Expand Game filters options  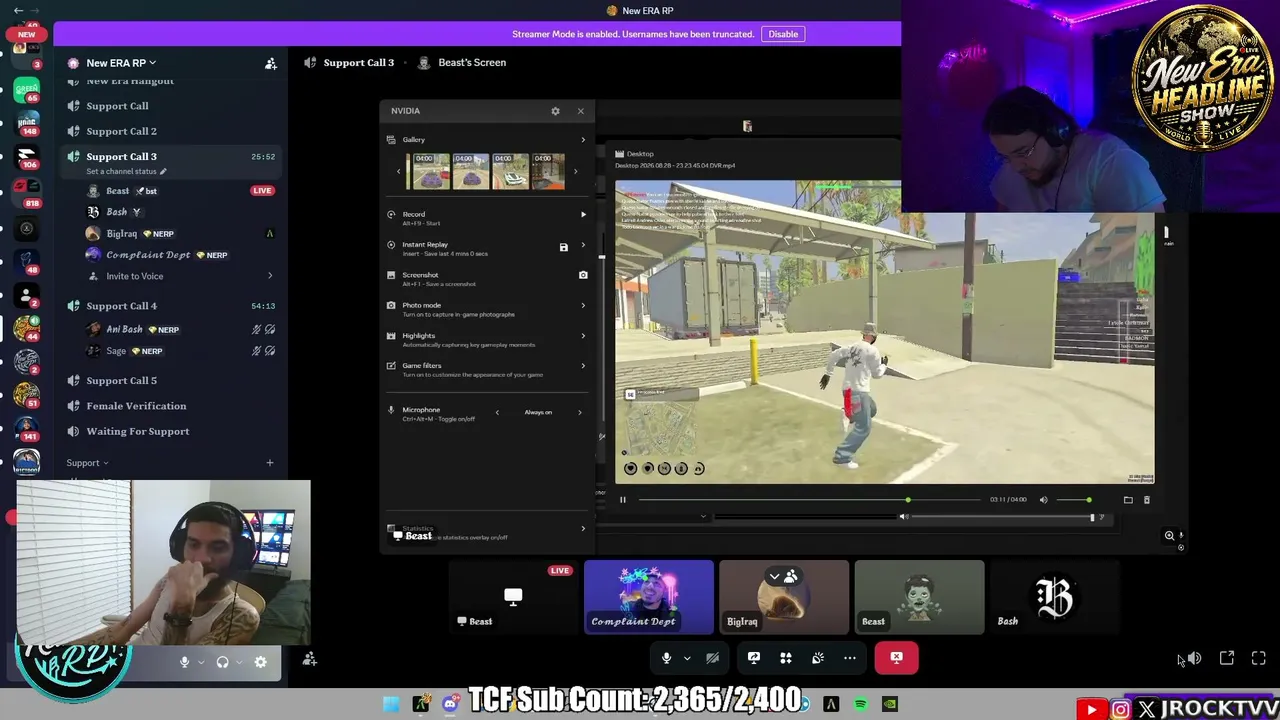click(583, 366)
